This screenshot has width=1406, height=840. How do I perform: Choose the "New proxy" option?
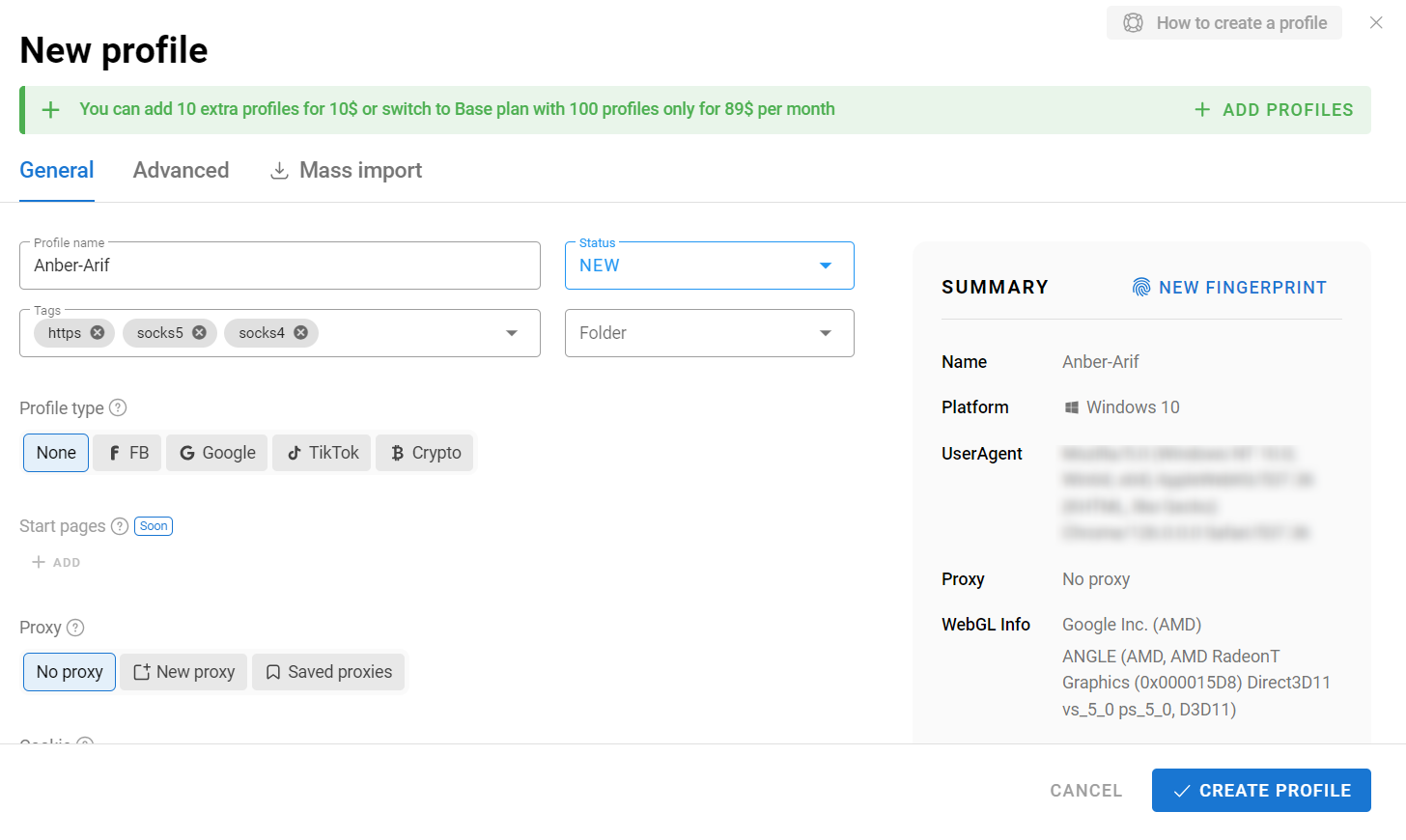[x=183, y=671]
